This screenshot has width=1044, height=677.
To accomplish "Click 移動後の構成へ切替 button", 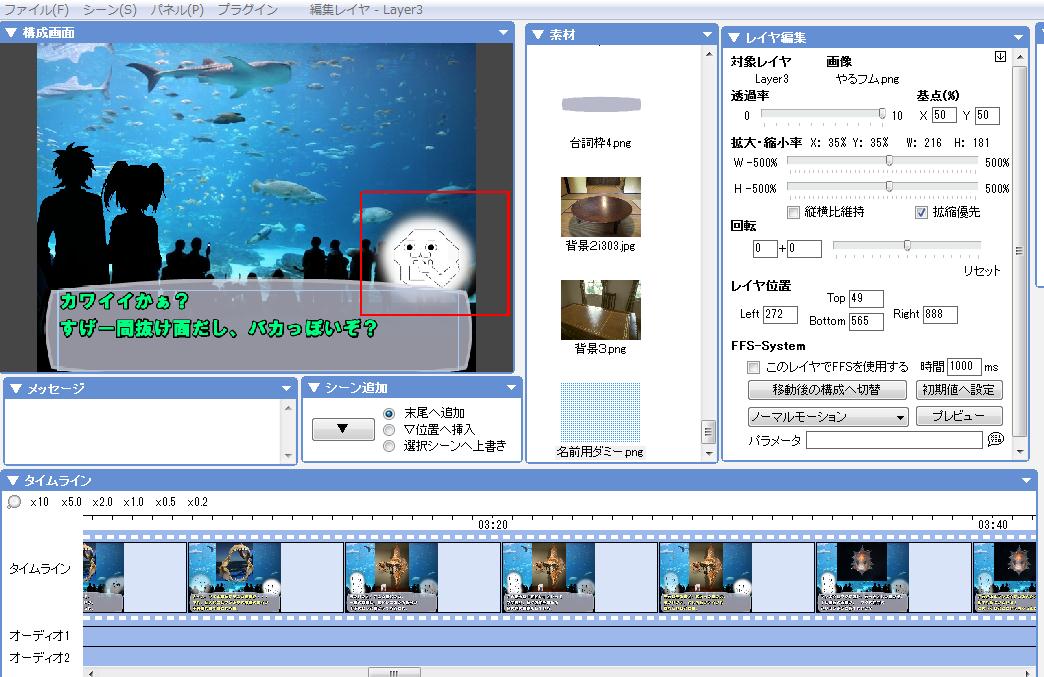I will click(x=827, y=389).
